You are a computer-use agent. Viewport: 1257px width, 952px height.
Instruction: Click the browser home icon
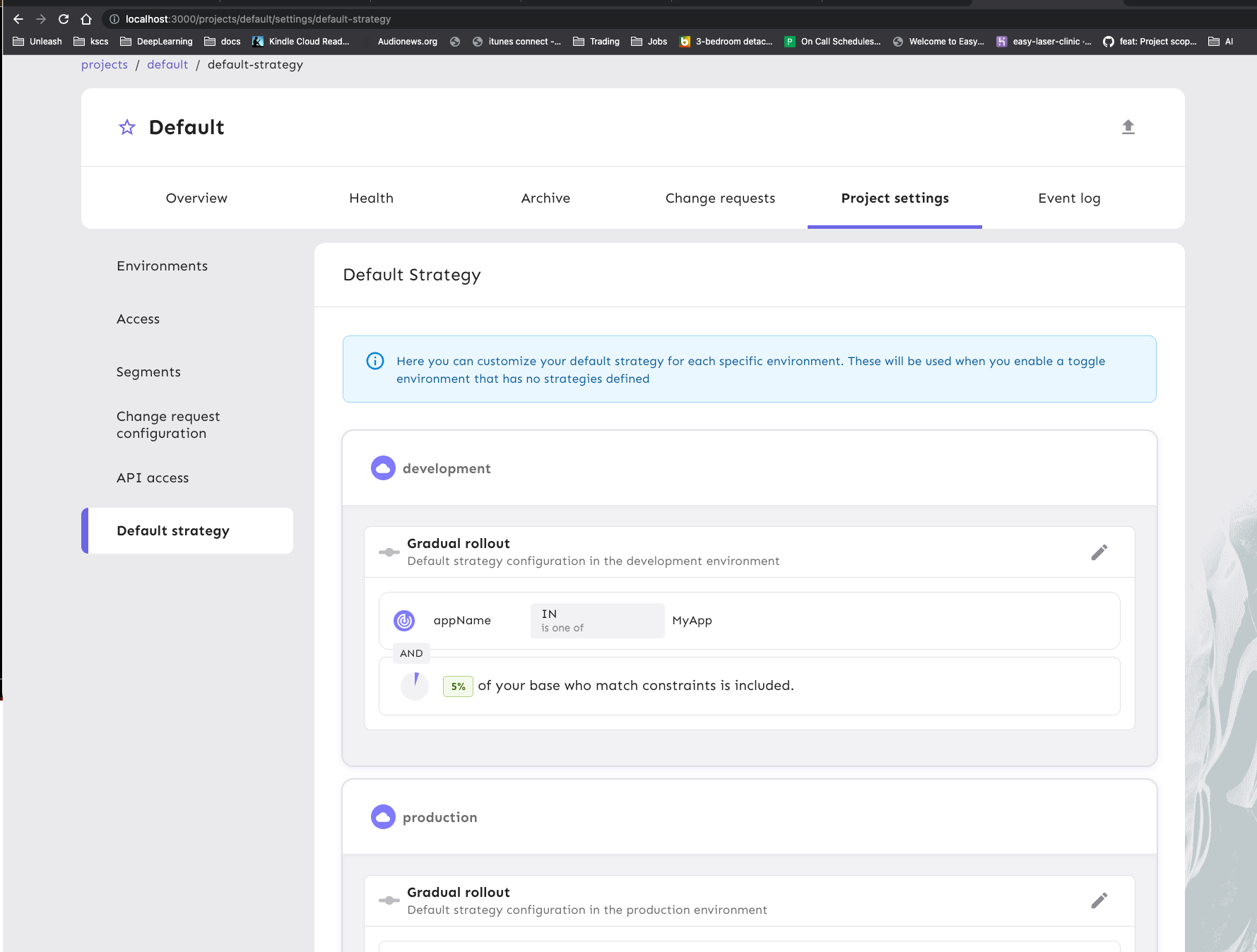(x=86, y=19)
